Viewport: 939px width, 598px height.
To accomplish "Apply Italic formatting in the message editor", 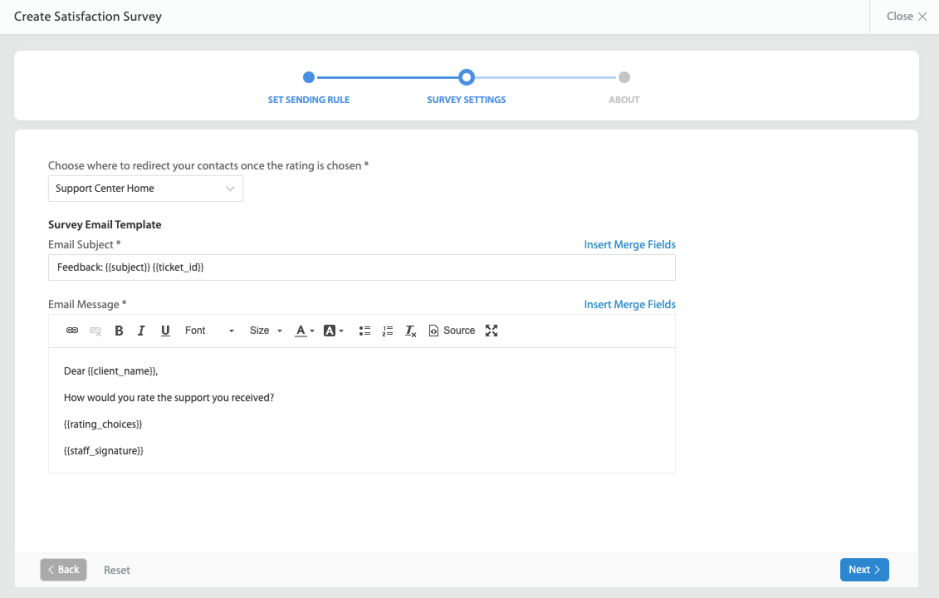I will click(141, 330).
